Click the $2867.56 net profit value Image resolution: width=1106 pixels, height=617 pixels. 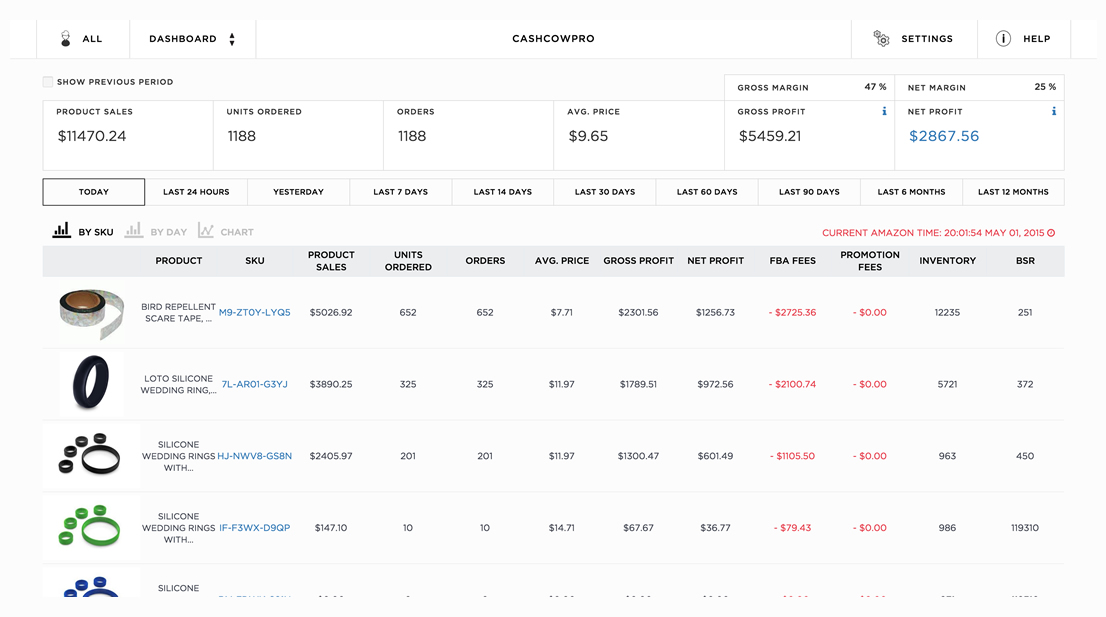944,136
